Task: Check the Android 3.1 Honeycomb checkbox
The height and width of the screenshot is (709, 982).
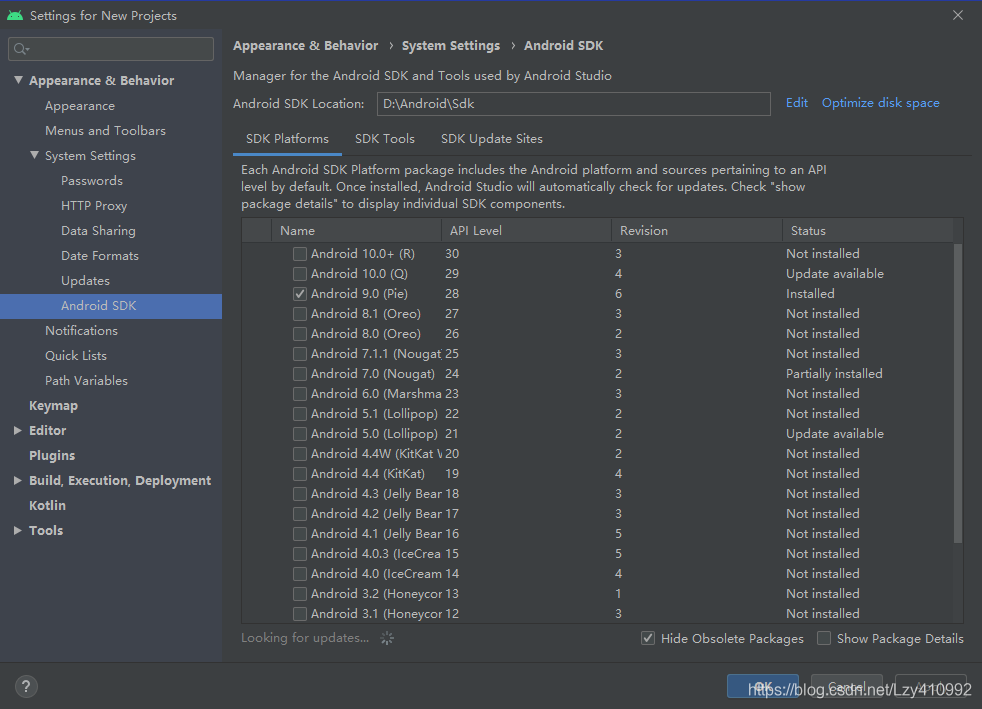Action: coord(300,614)
